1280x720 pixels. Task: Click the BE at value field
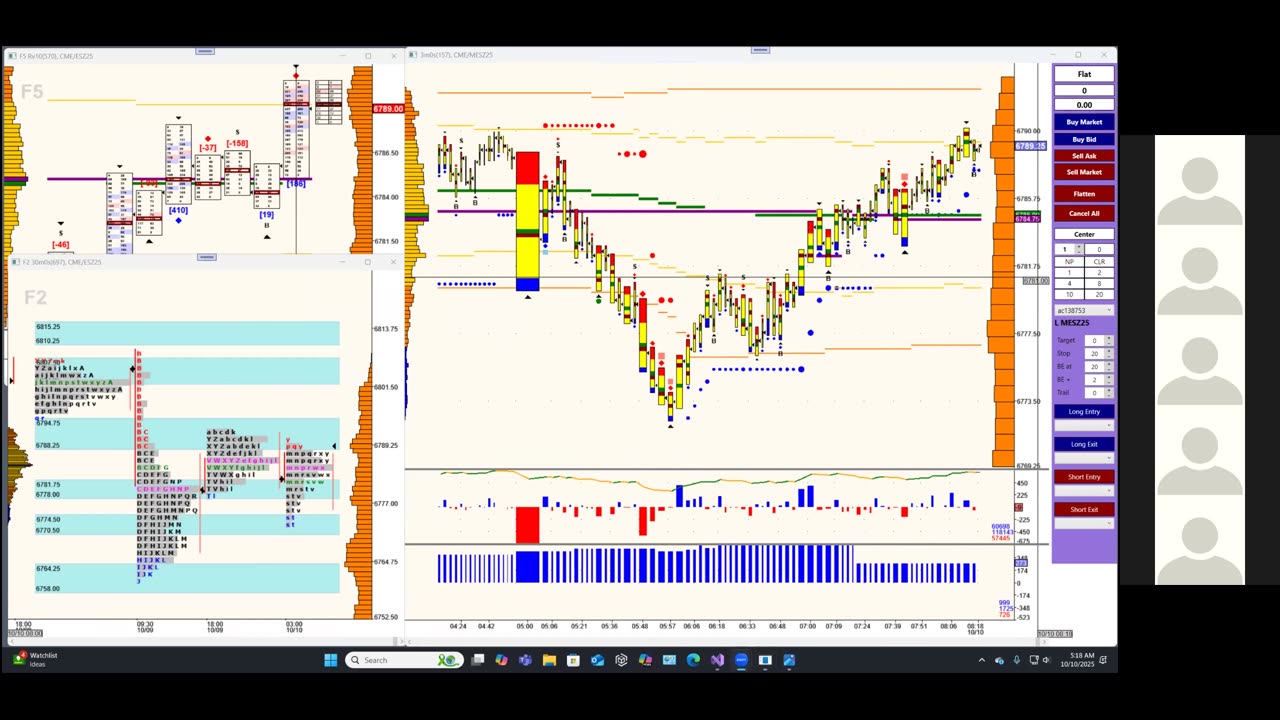pos(1094,367)
